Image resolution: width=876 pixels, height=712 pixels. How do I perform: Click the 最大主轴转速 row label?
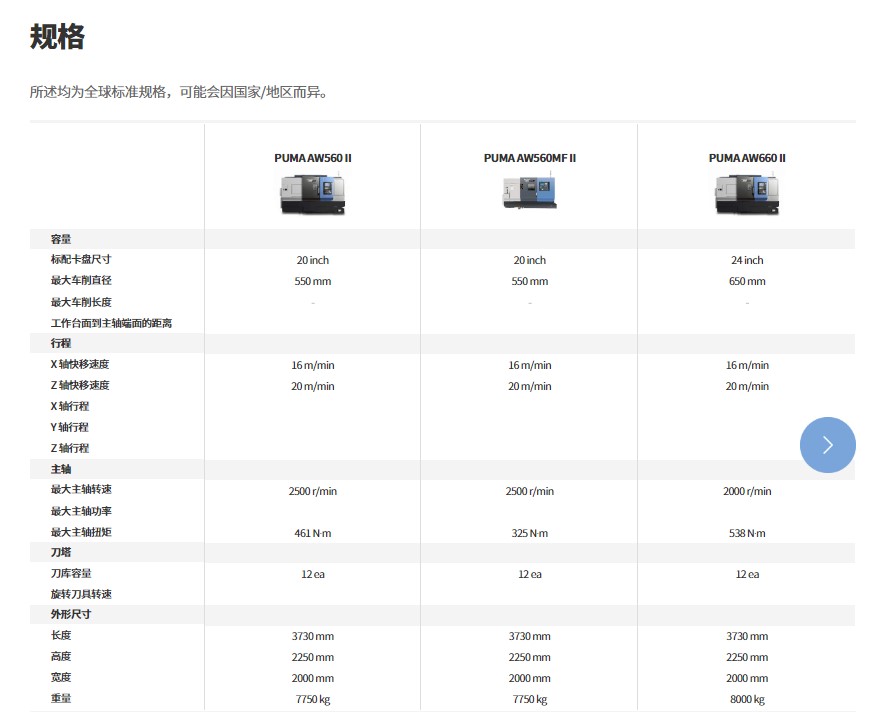pyautogui.click(x=81, y=490)
